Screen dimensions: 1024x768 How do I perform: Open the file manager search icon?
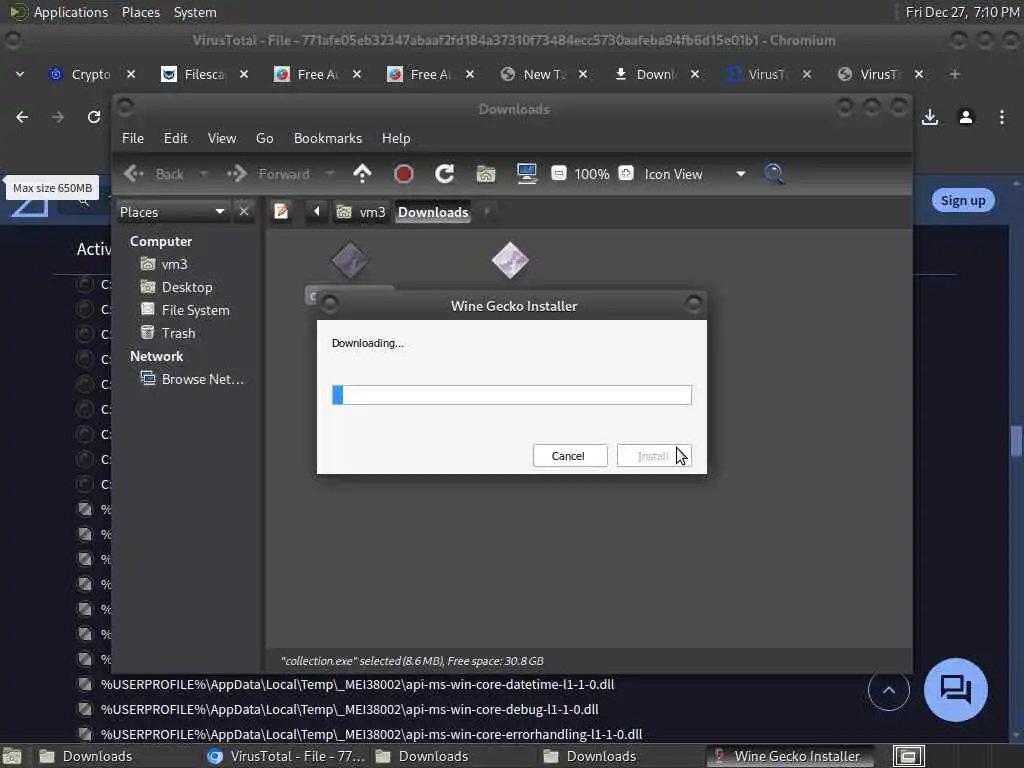[774, 174]
